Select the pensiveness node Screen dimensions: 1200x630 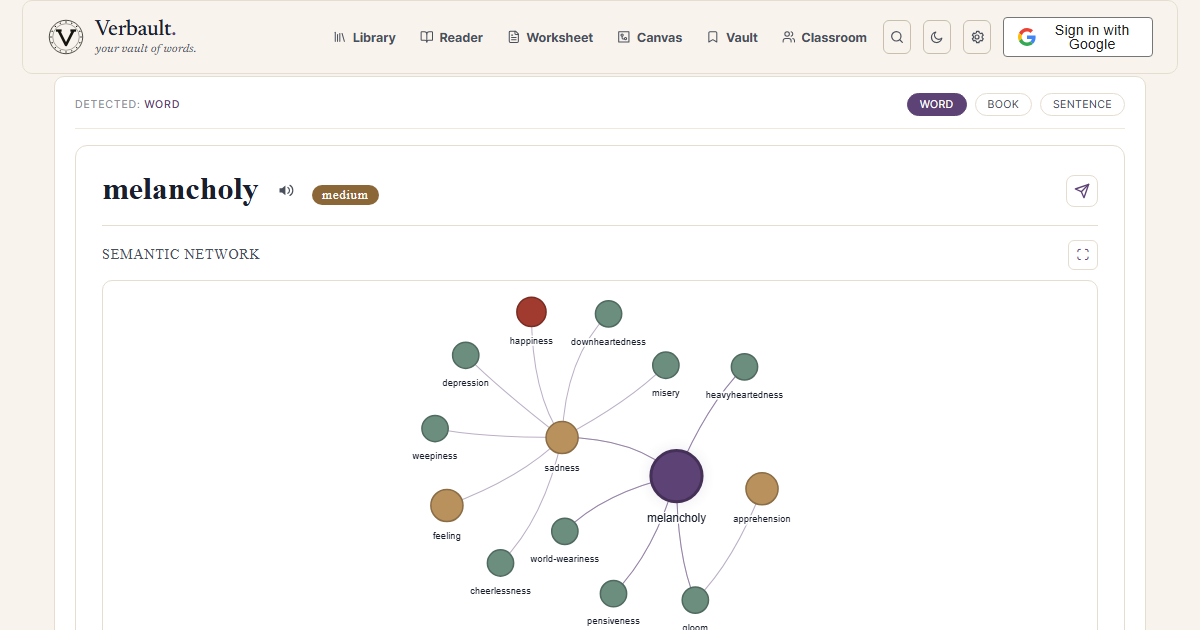click(613, 594)
